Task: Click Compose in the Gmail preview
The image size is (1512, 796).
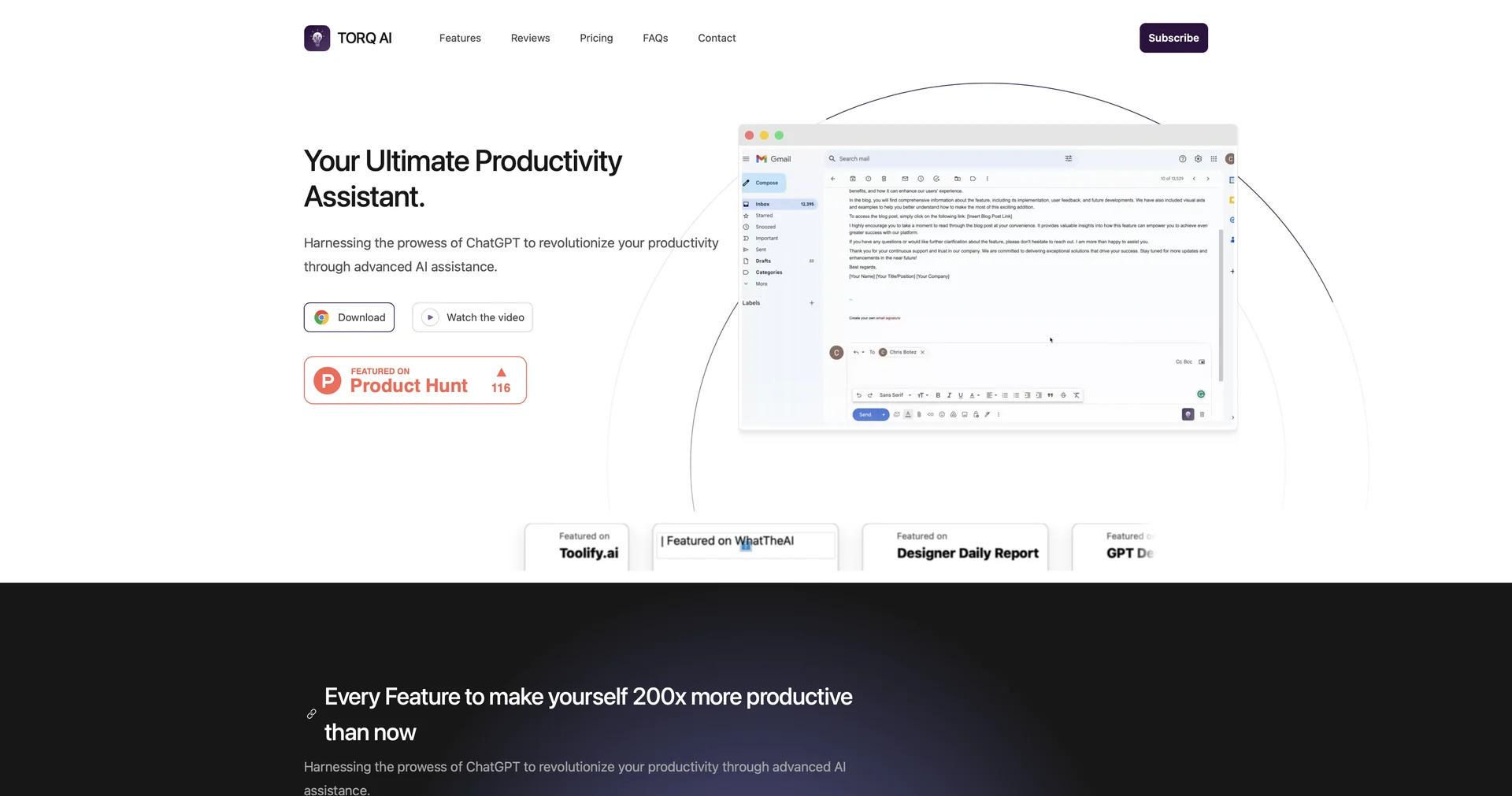Action: [x=764, y=183]
